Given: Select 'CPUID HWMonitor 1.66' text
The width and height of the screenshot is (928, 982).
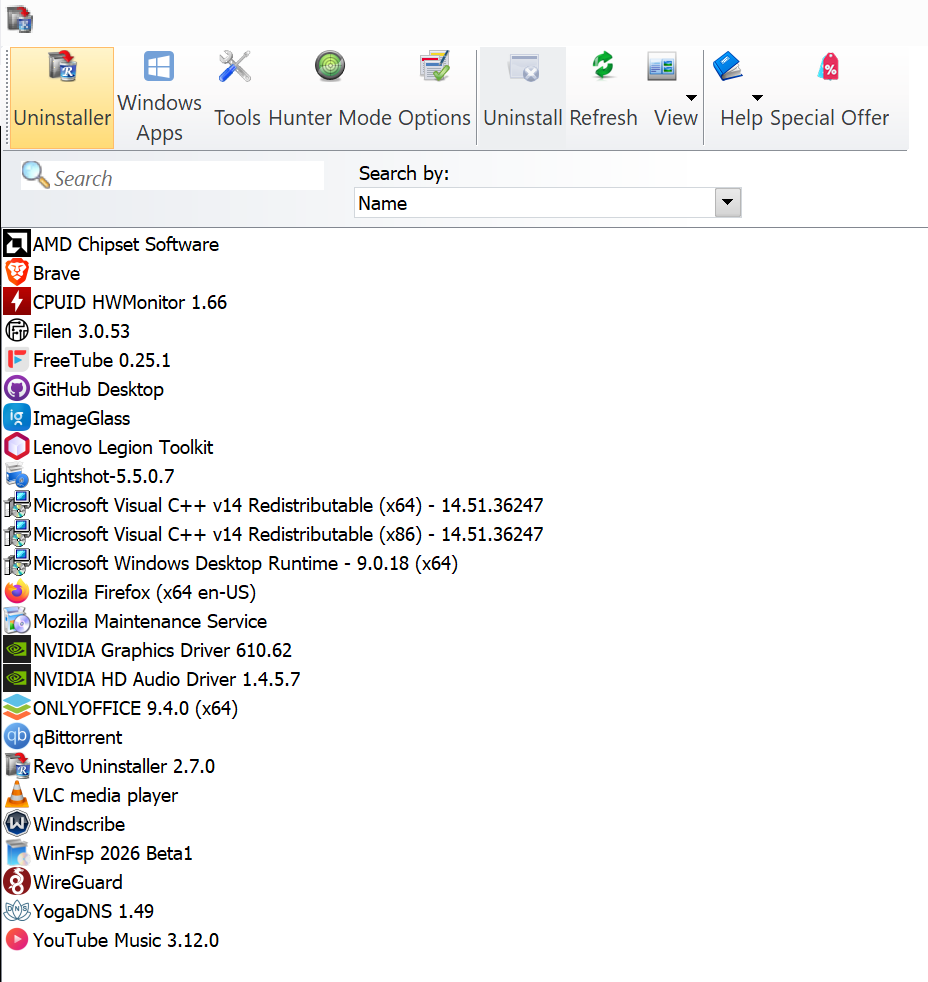Looking at the screenshot, I should pyautogui.click(x=130, y=302).
